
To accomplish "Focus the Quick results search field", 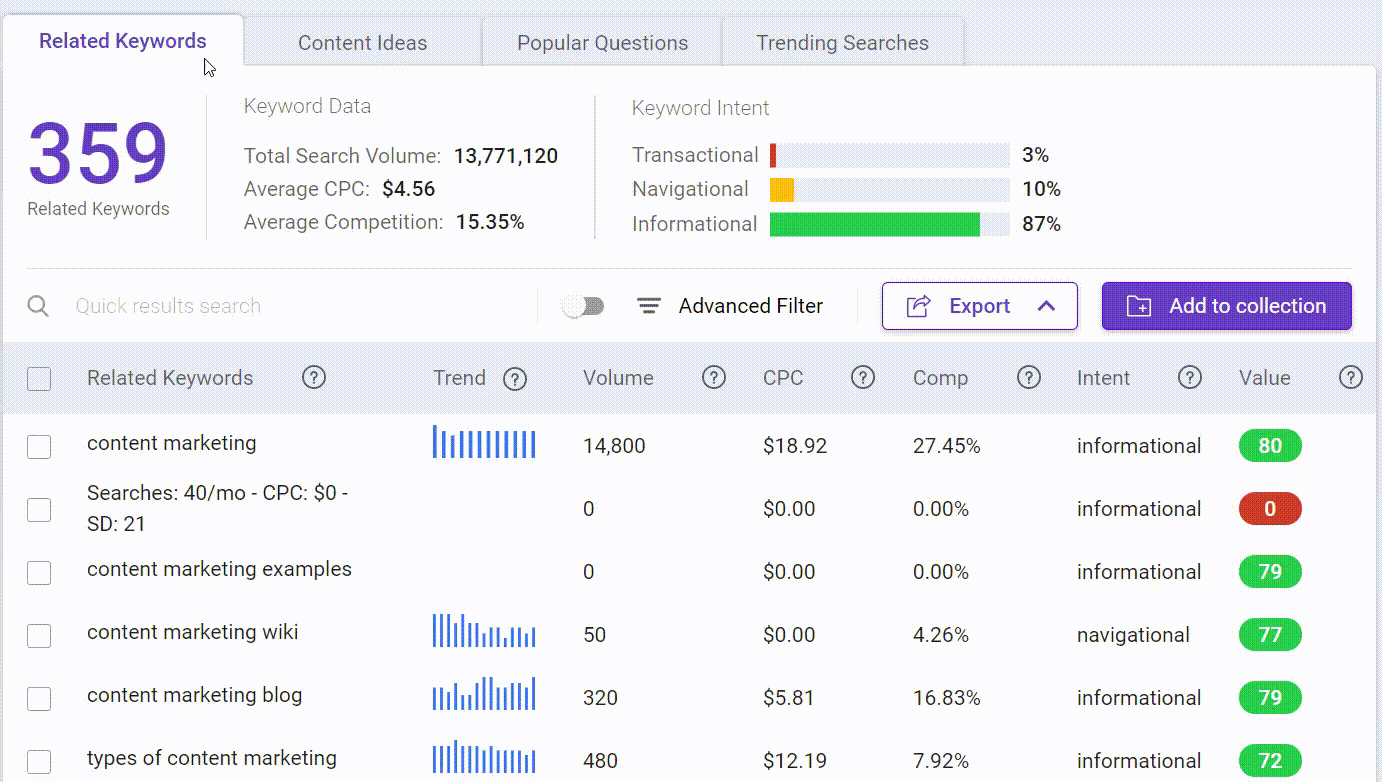I will tap(300, 306).
